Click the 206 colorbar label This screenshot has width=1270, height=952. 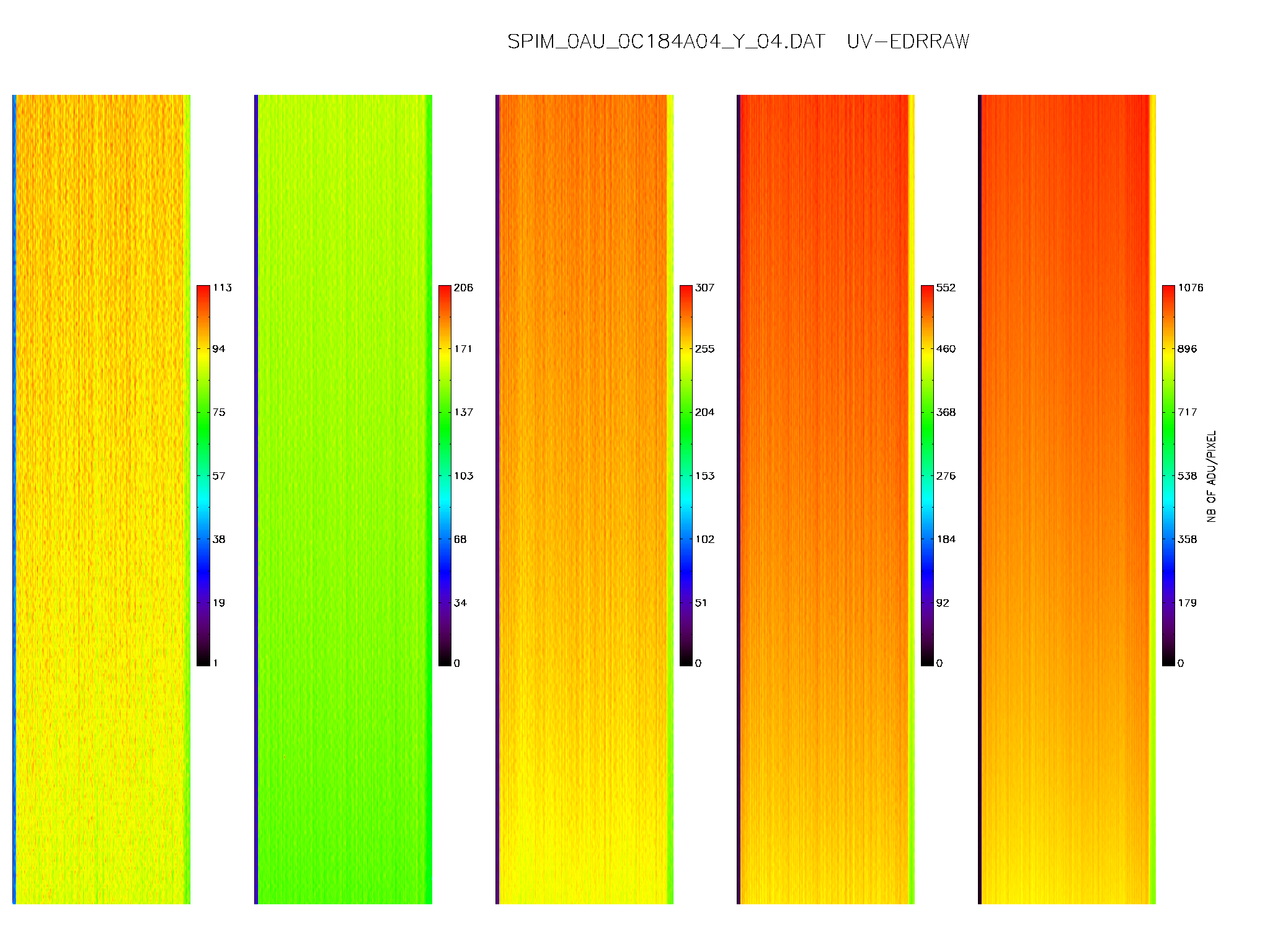pos(463,288)
